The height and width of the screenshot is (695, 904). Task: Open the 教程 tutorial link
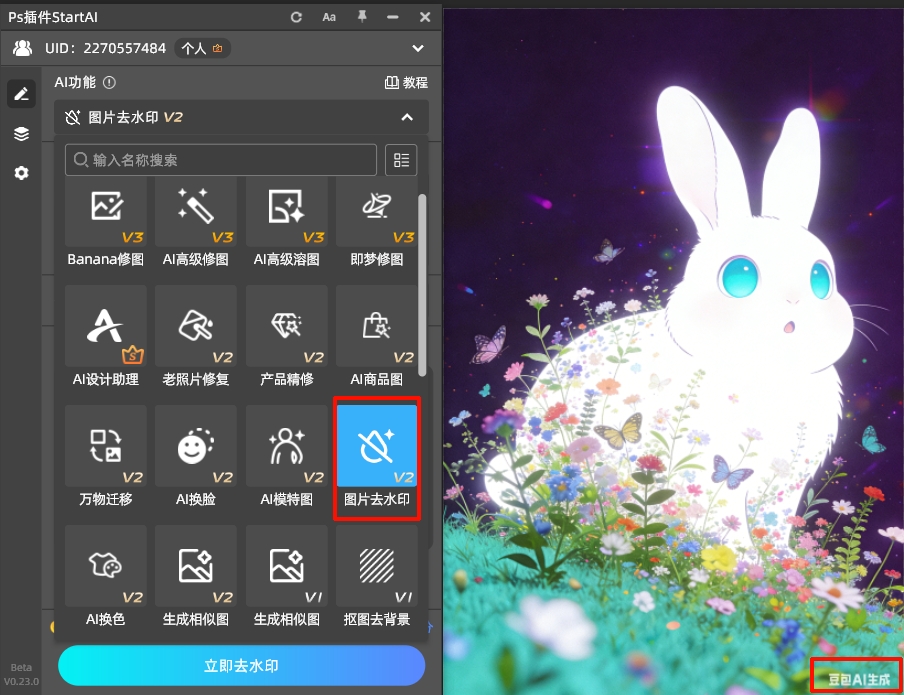point(406,82)
